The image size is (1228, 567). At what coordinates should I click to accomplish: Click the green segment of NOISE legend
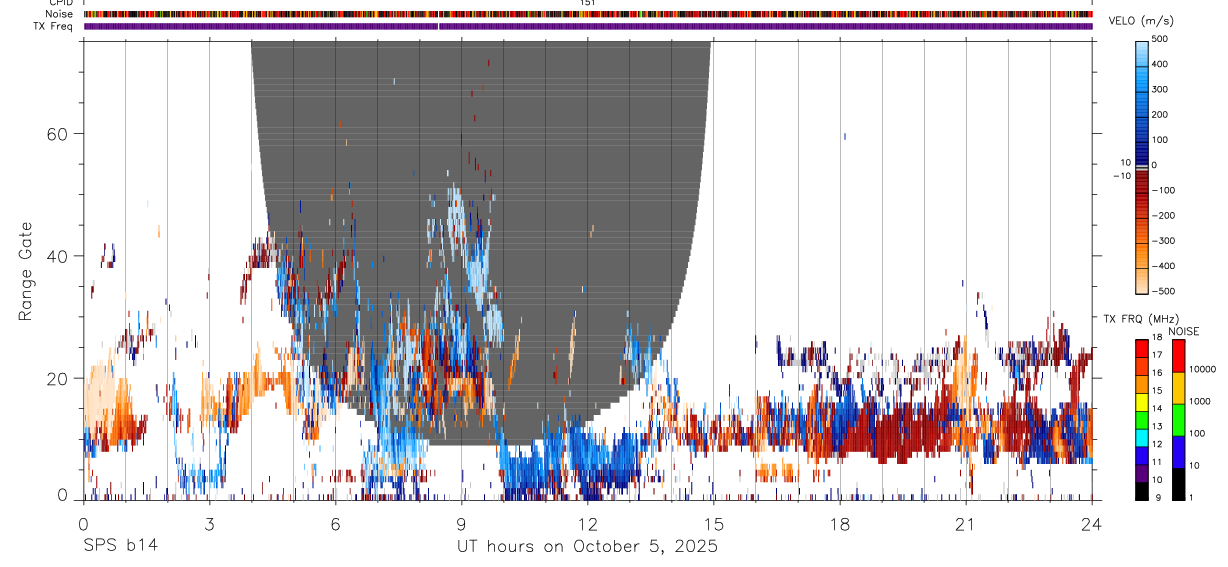(1179, 418)
